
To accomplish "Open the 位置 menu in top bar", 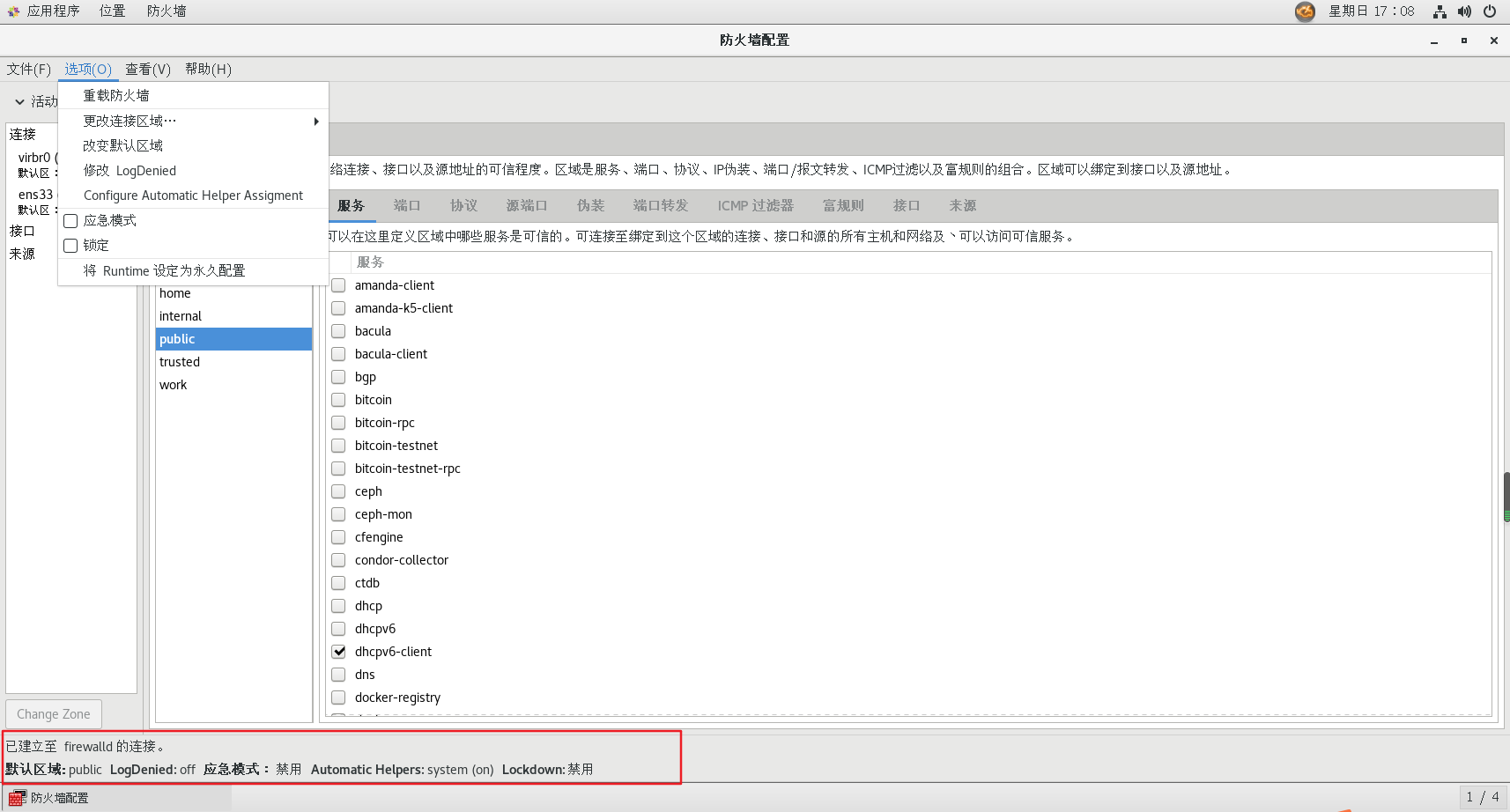I will pos(112,11).
